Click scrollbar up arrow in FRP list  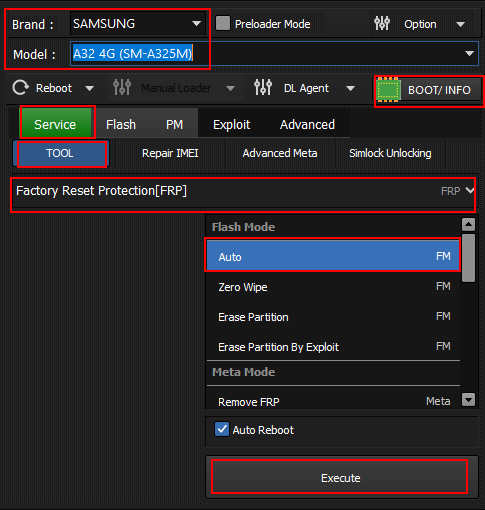[x=468, y=225]
